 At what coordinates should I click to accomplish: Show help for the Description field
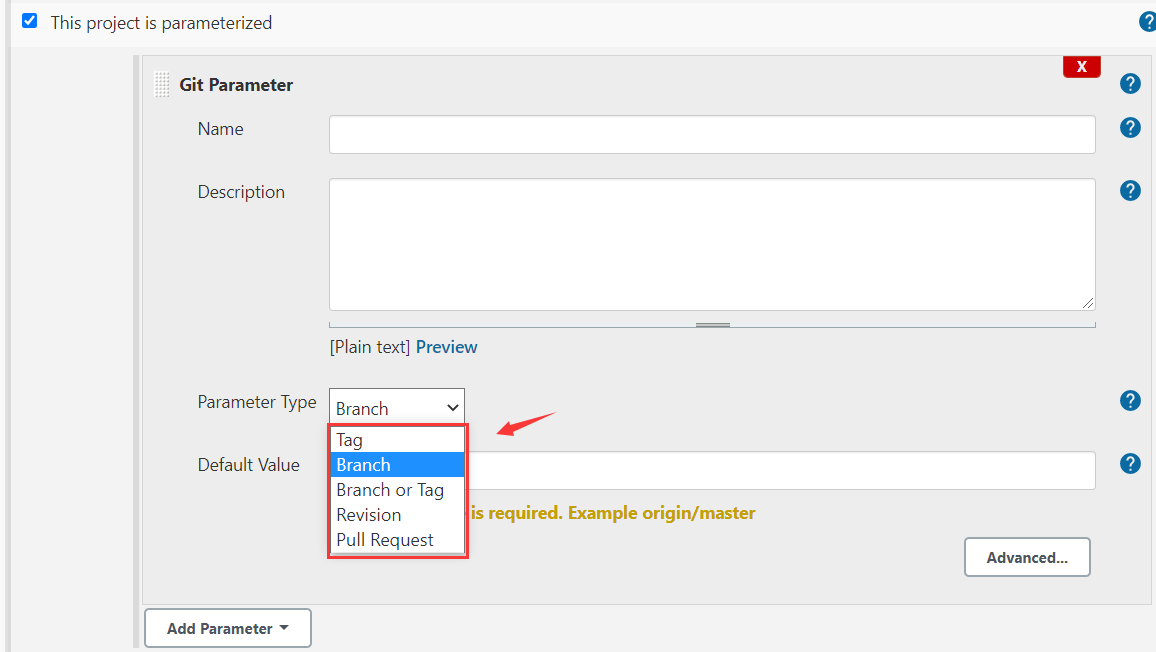(1130, 191)
